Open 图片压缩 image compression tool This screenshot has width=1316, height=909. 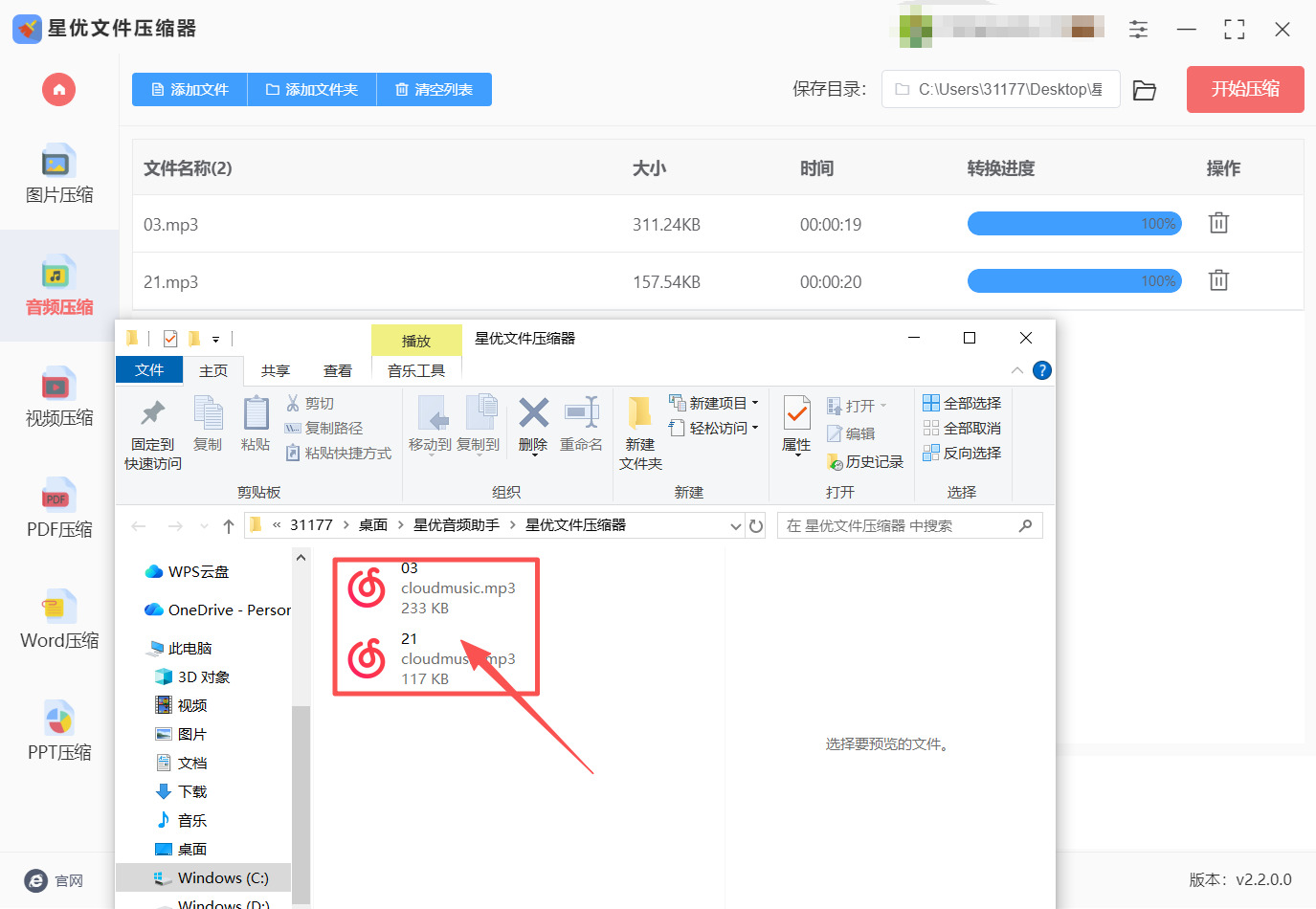[59, 174]
